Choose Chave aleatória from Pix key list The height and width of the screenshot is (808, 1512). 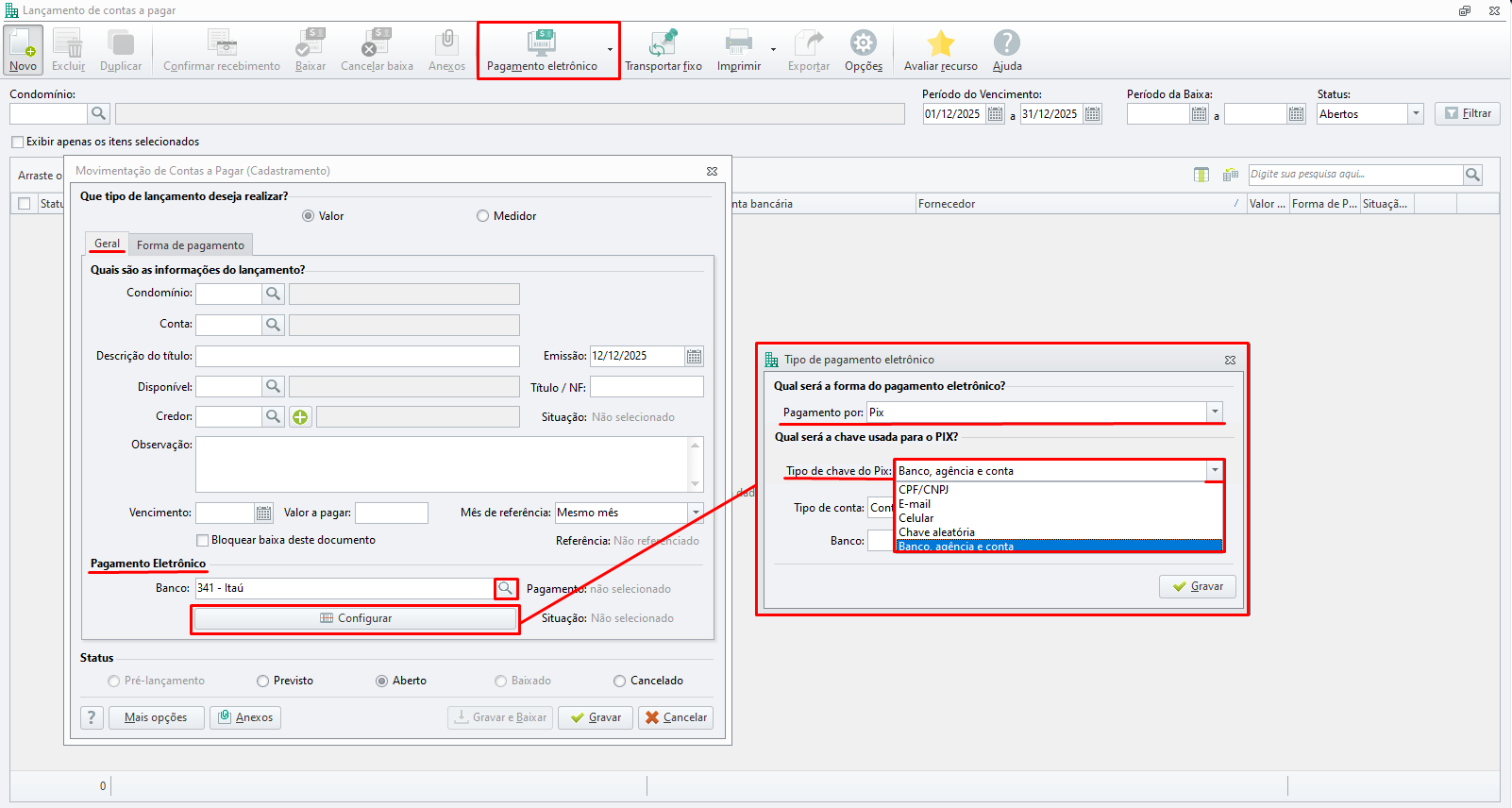[936, 532]
